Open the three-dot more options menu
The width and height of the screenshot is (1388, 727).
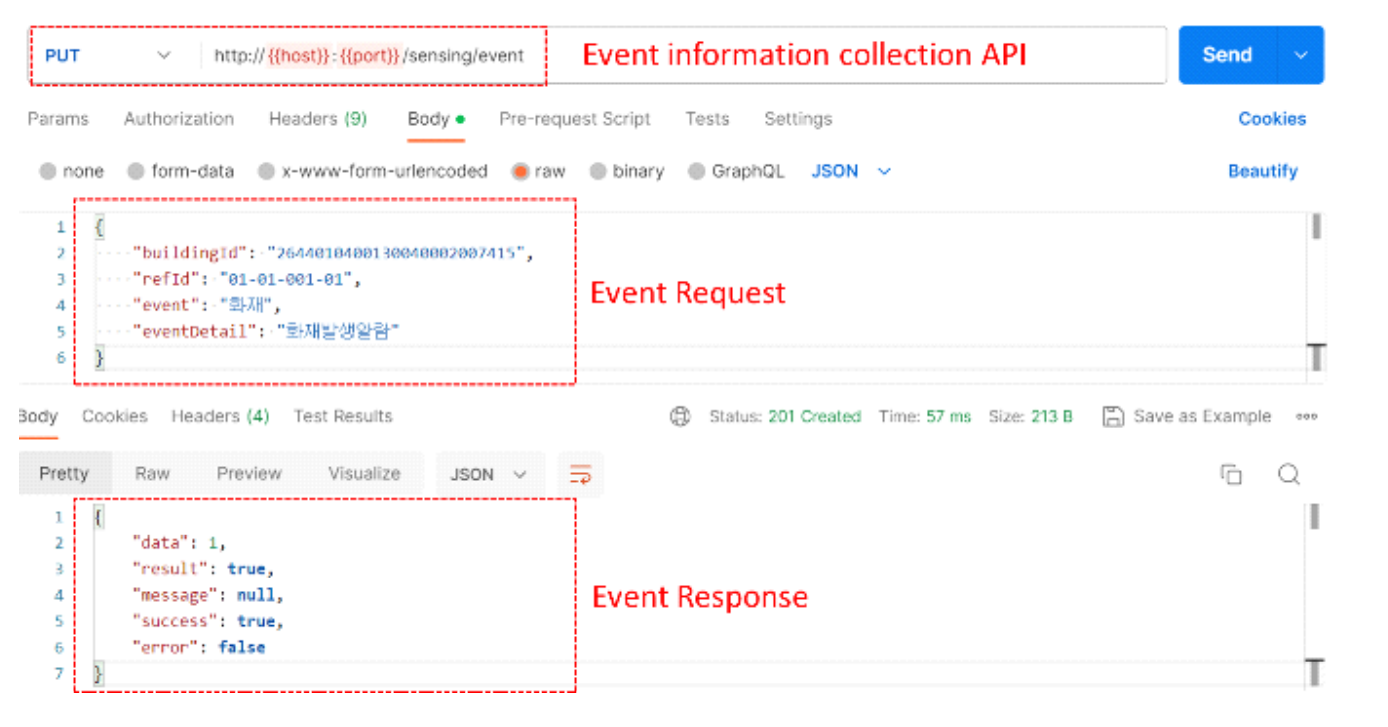point(1306,417)
